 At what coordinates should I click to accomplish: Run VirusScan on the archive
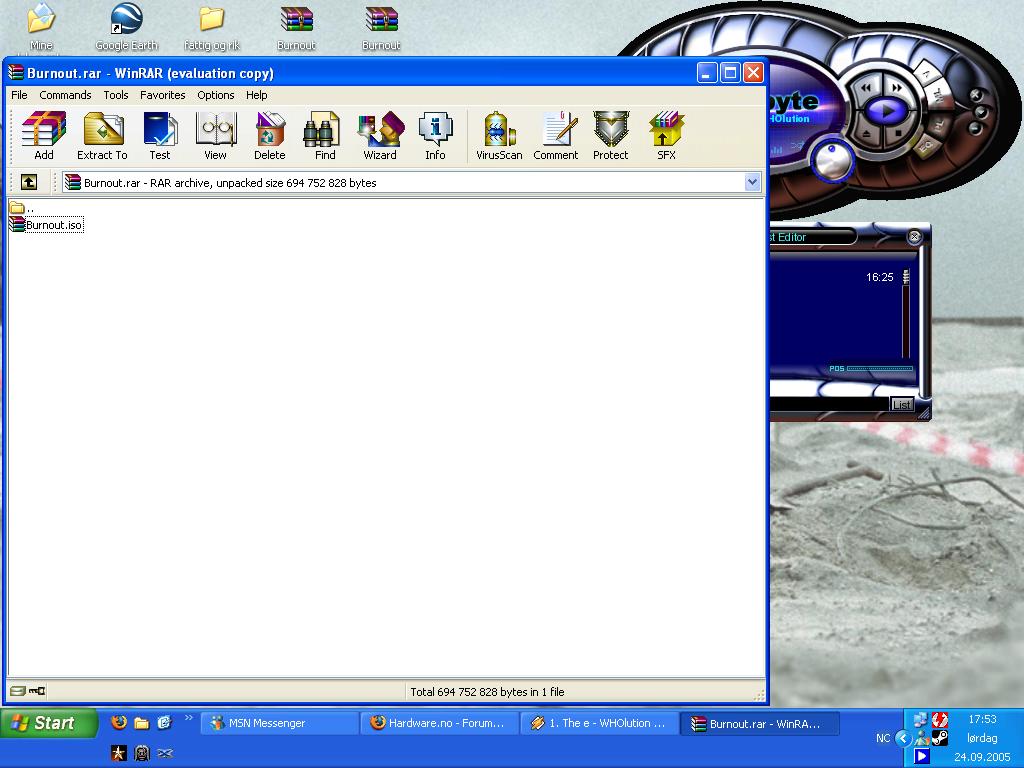click(499, 136)
